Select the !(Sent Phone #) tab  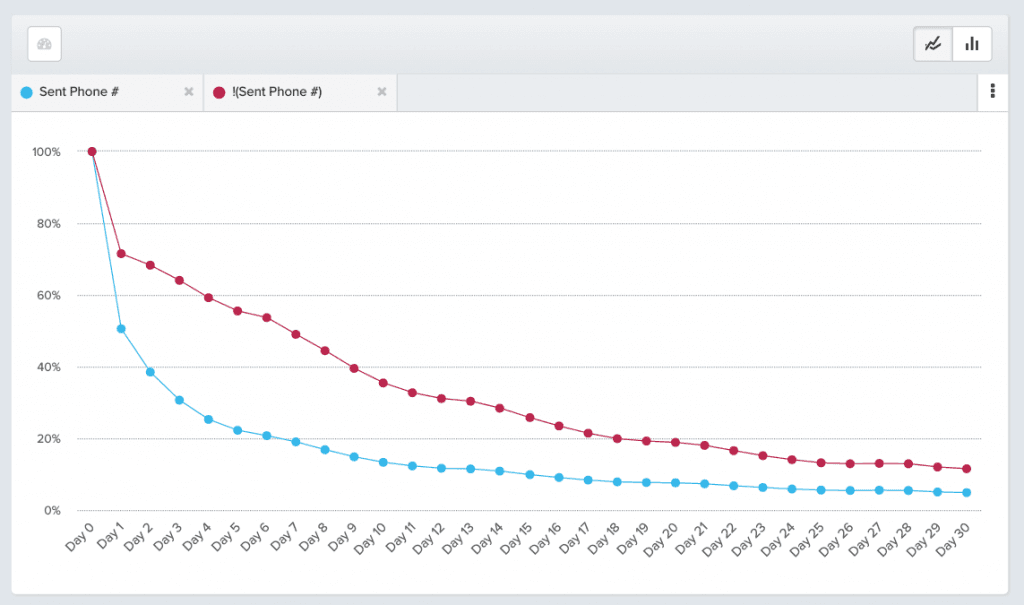[279, 92]
